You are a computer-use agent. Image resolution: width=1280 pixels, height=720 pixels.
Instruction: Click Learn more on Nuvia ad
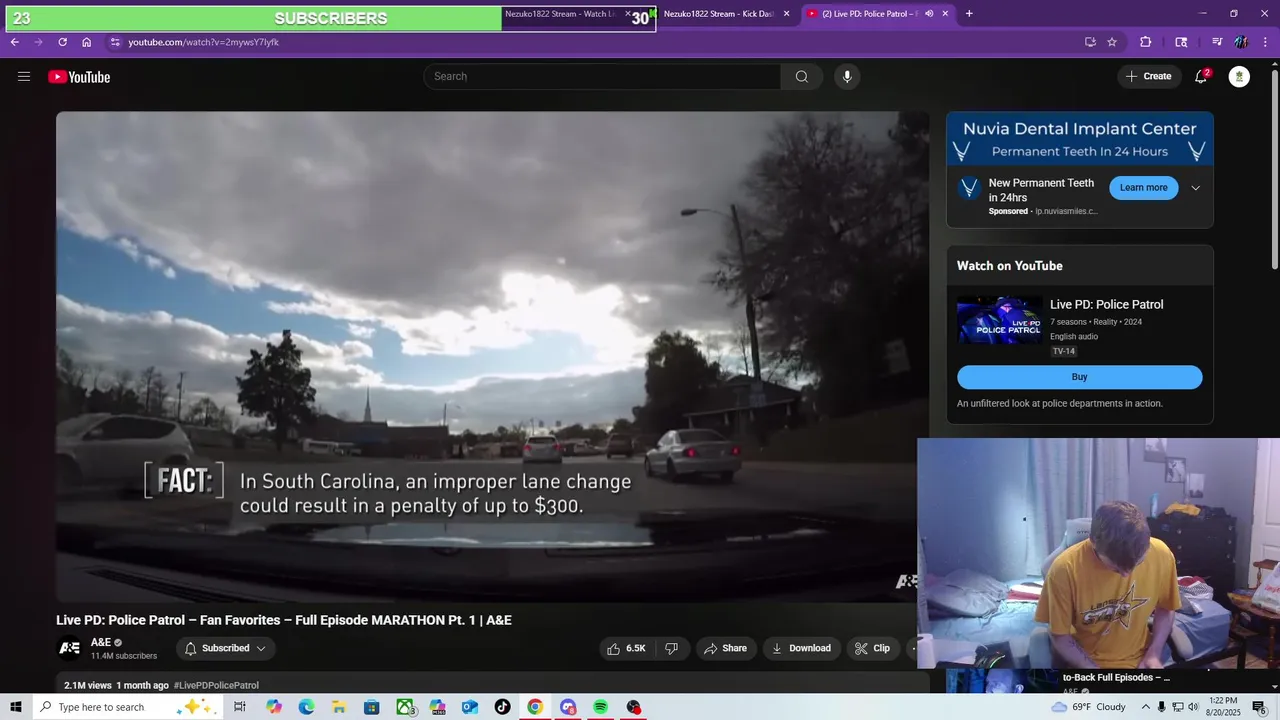[x=1143, y=188]
